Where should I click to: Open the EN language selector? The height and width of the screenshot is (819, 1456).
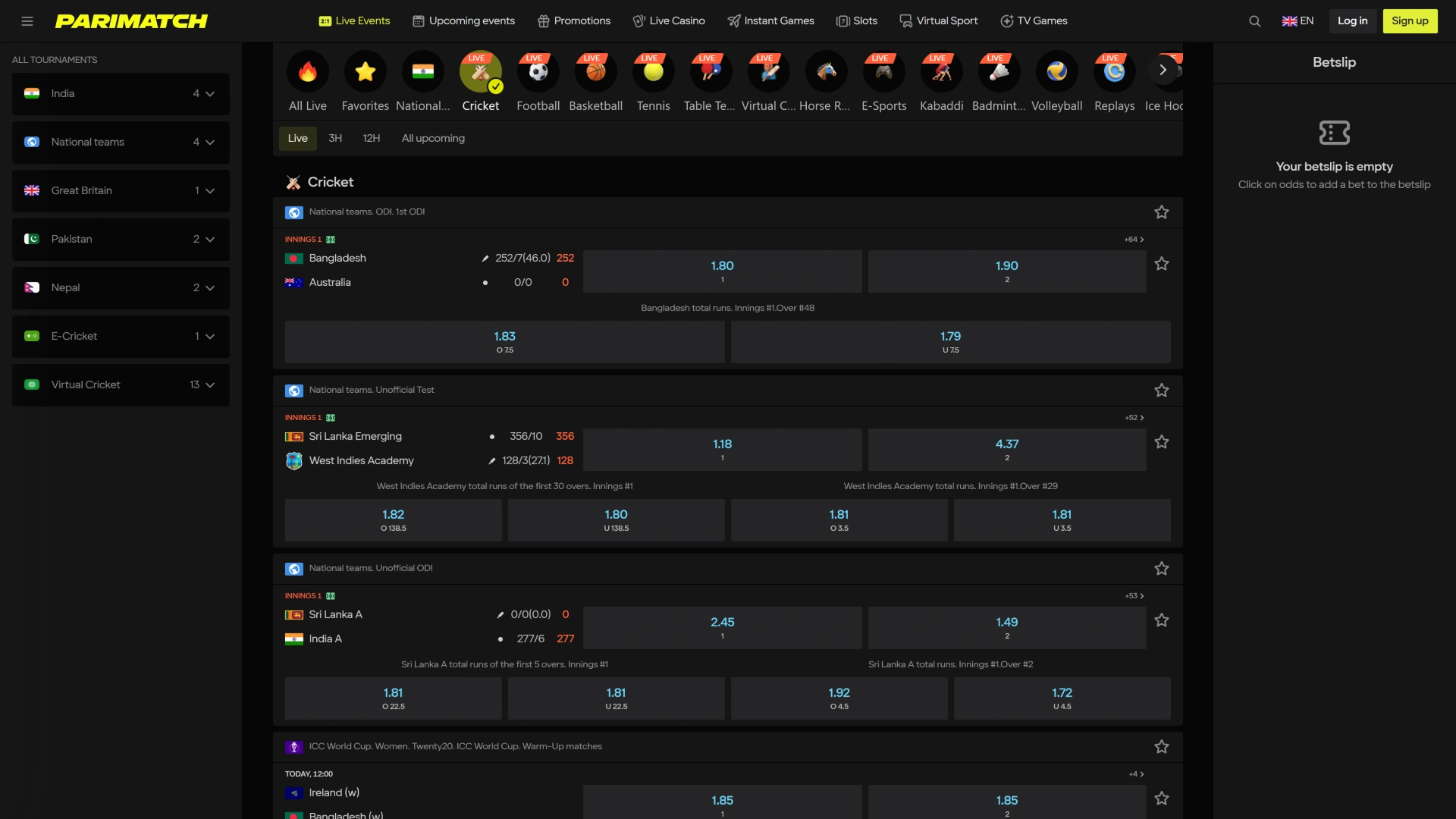[1298, 21]
